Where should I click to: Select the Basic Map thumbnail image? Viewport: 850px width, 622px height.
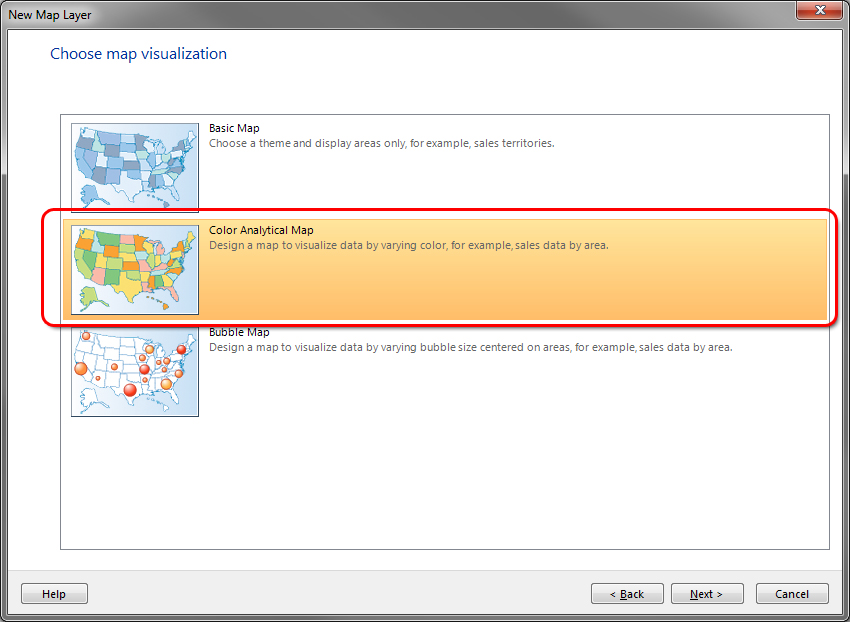pyautogui.click(x=135, y=167)
